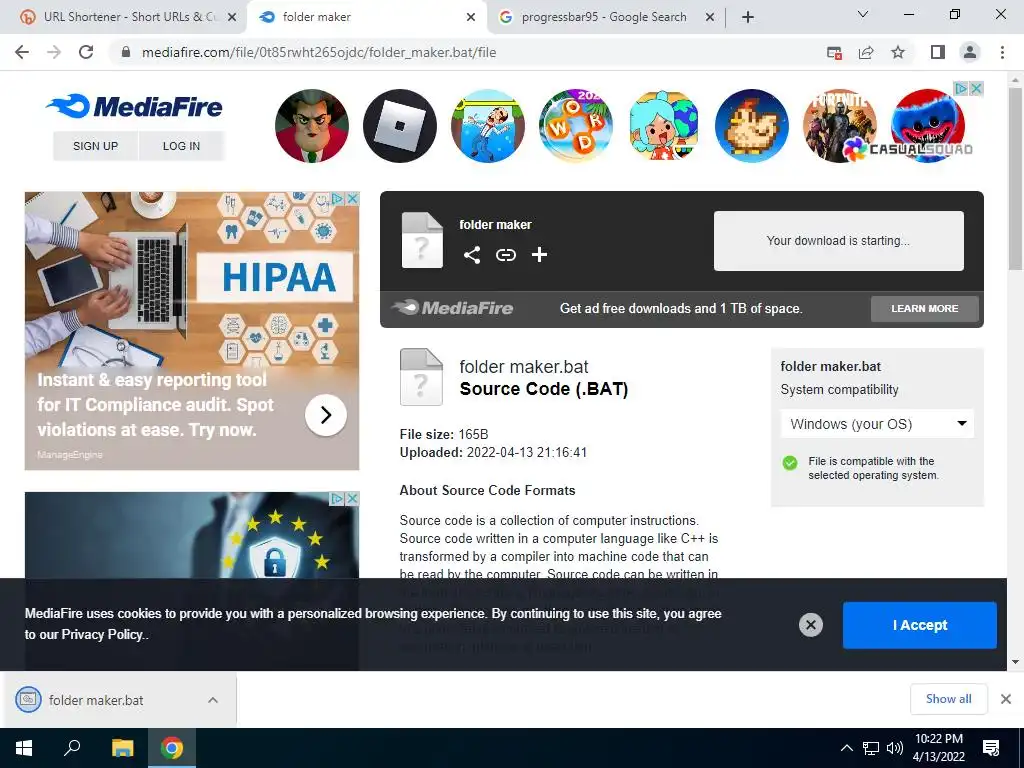Open the tab search chevron
The image size is (1024, 768).
tap(863, 14)
